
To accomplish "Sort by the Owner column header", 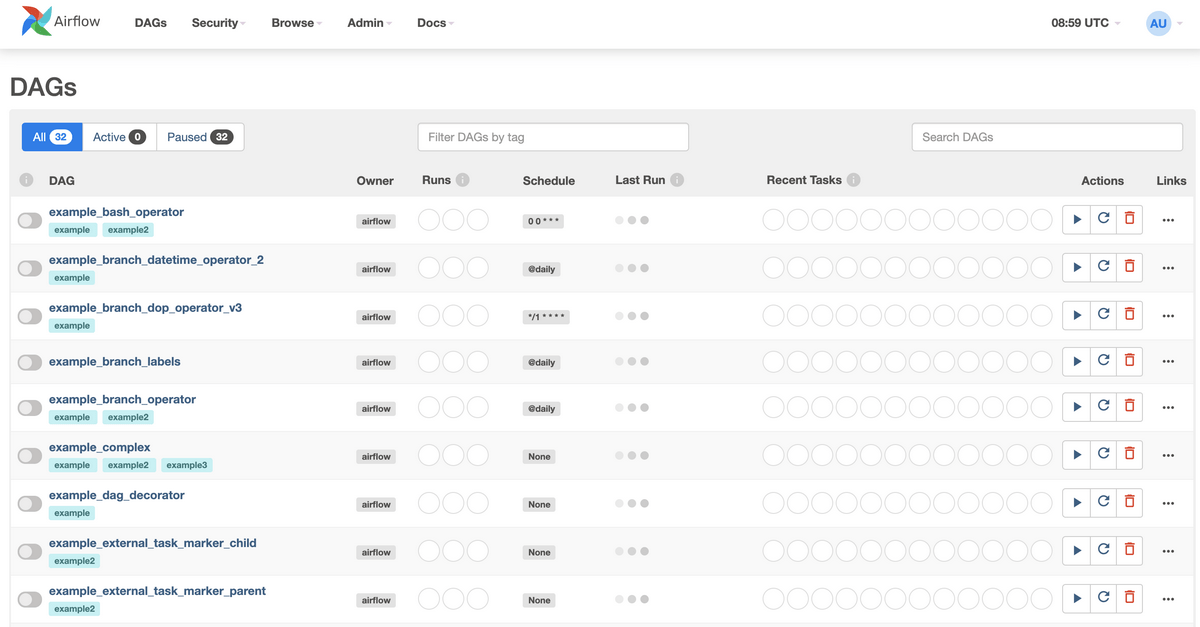I will tap(375, 181).
